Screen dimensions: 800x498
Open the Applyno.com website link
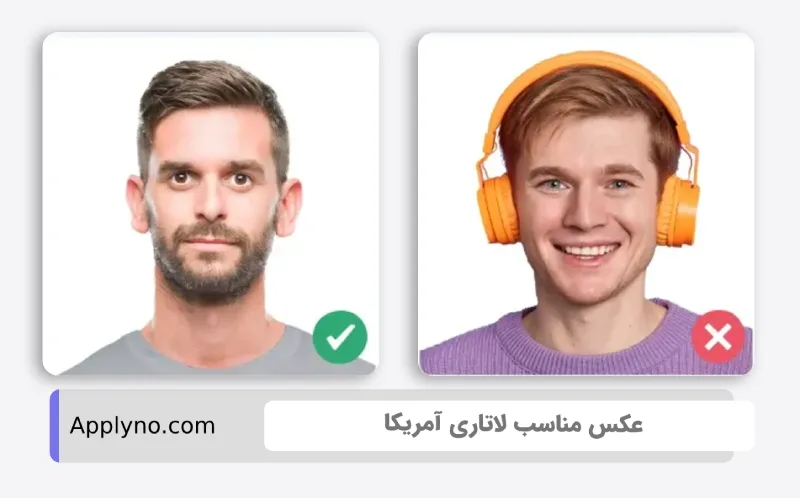point(142,426)
